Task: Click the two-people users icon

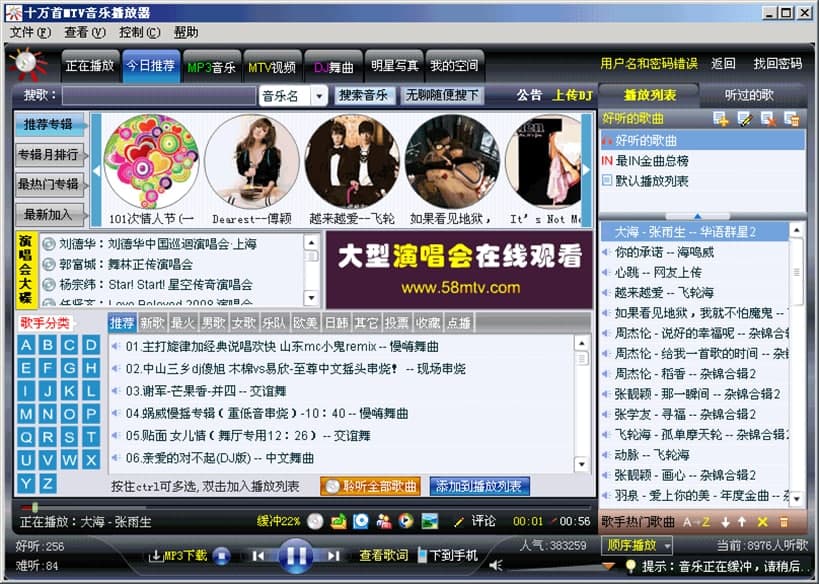Action: click(x=383, y=521)
